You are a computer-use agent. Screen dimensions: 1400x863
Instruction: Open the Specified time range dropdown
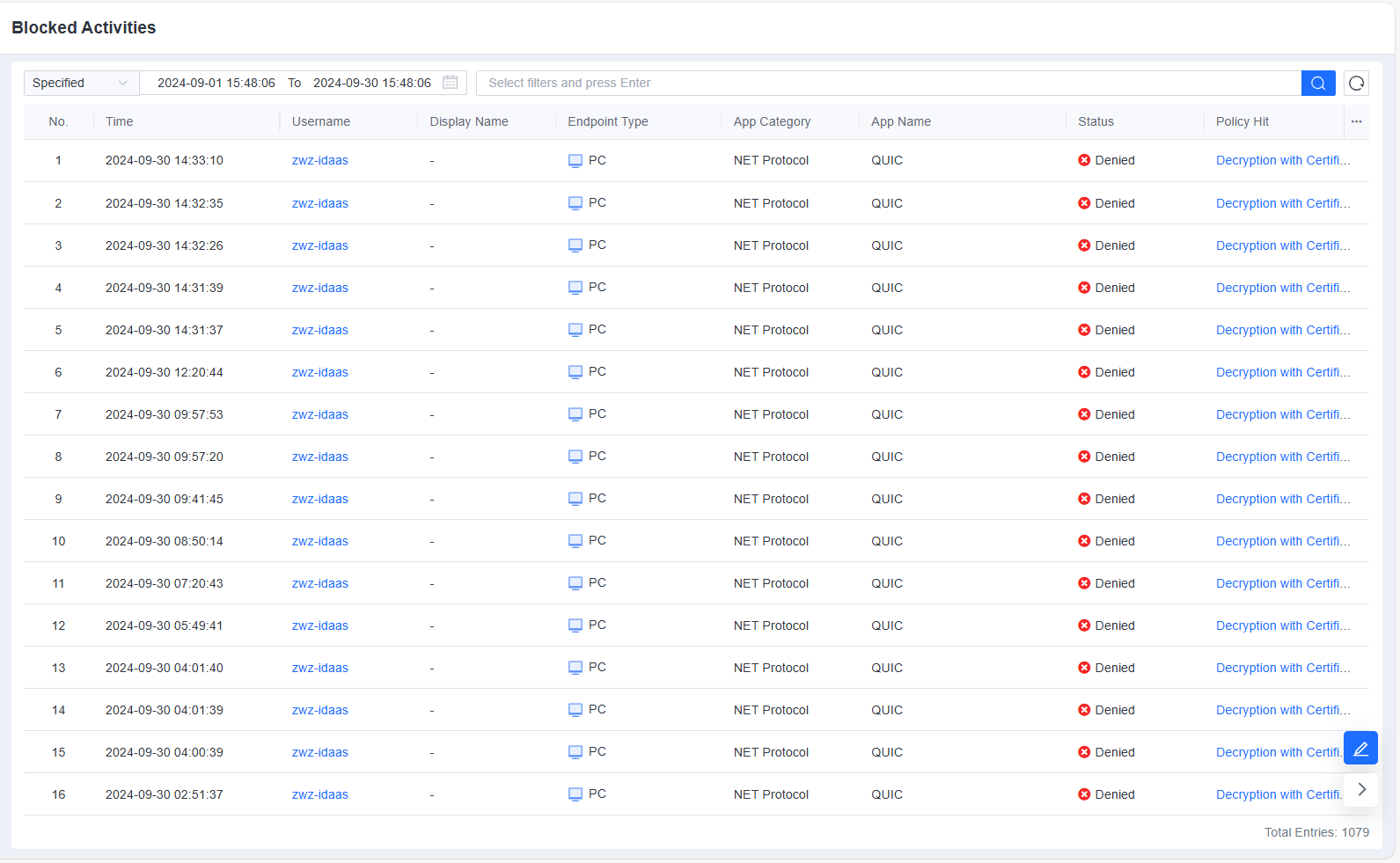tap(81, 83)
